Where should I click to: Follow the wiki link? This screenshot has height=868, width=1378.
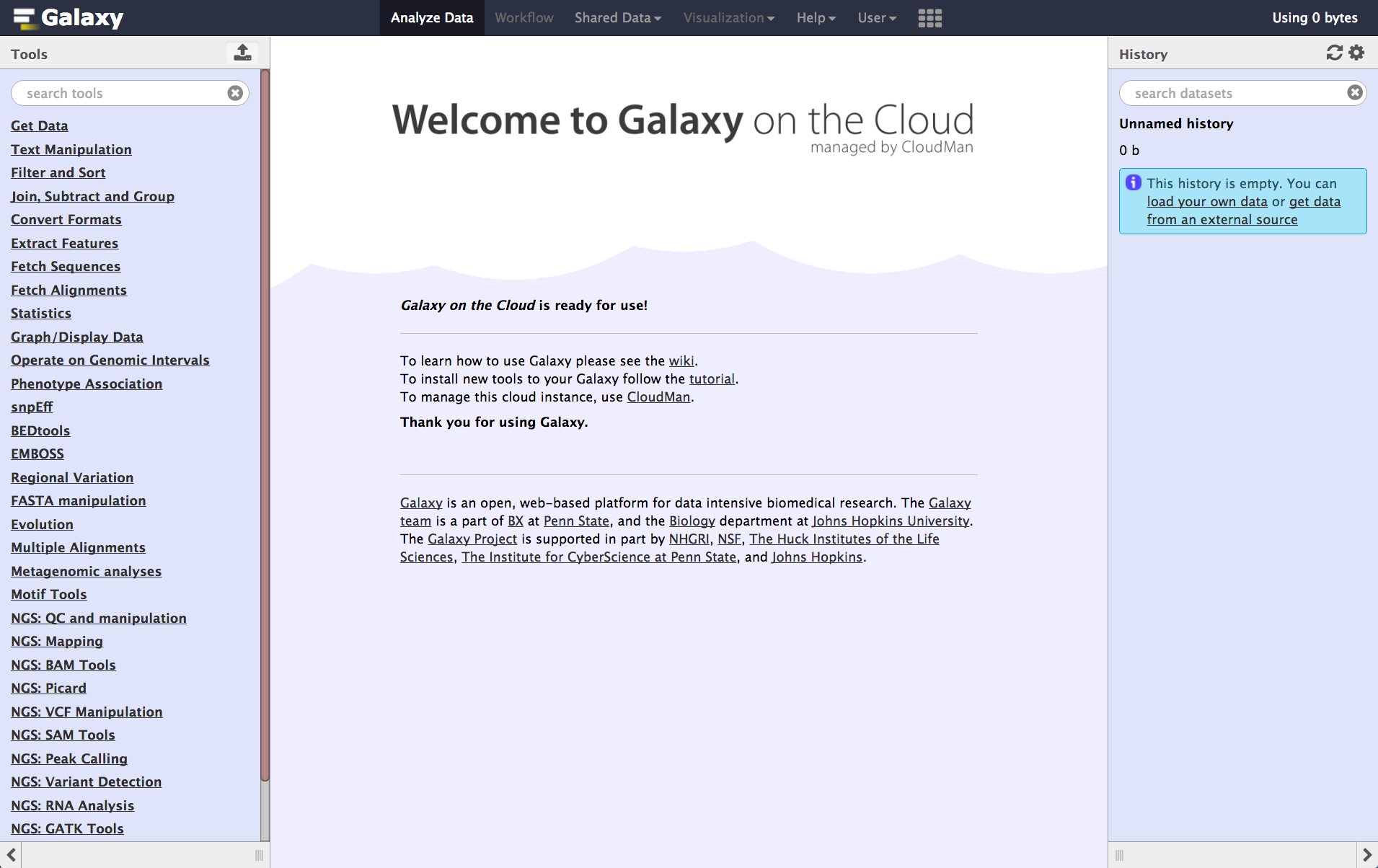681,360
